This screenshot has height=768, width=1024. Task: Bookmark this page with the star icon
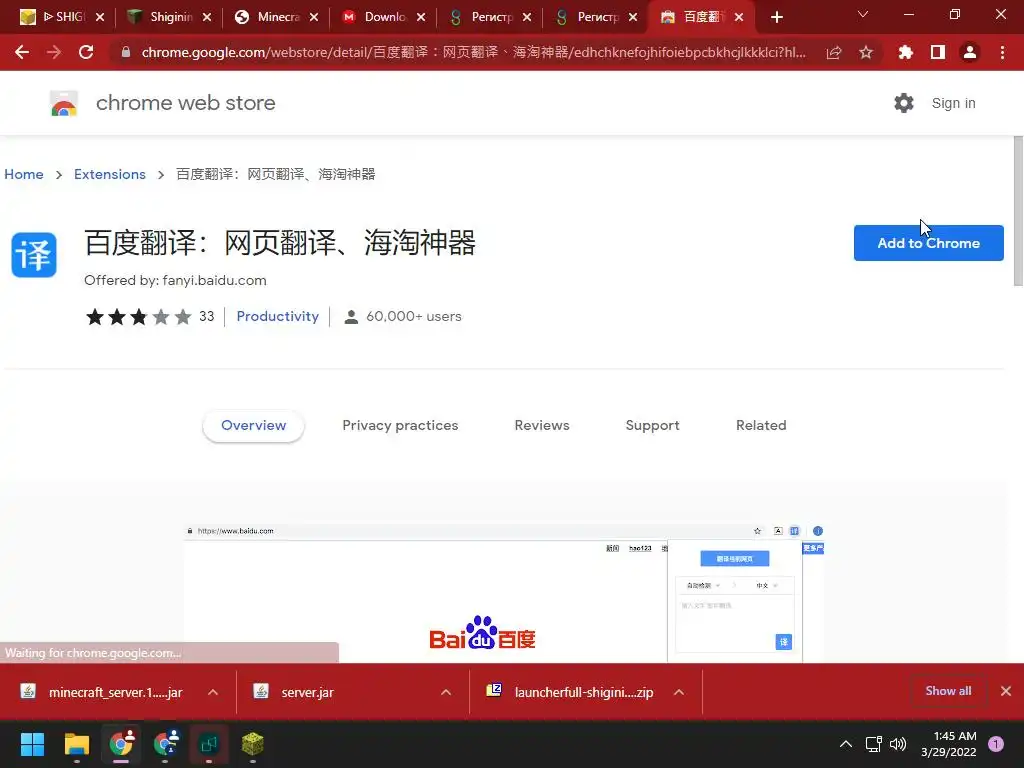pos(866,52)
